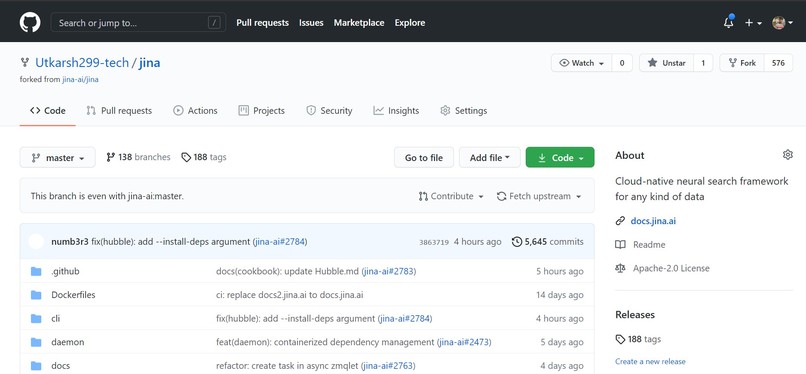Screen dimensions: 806x374
Task: View the 5,645 commits history
Action: [548, 241]
